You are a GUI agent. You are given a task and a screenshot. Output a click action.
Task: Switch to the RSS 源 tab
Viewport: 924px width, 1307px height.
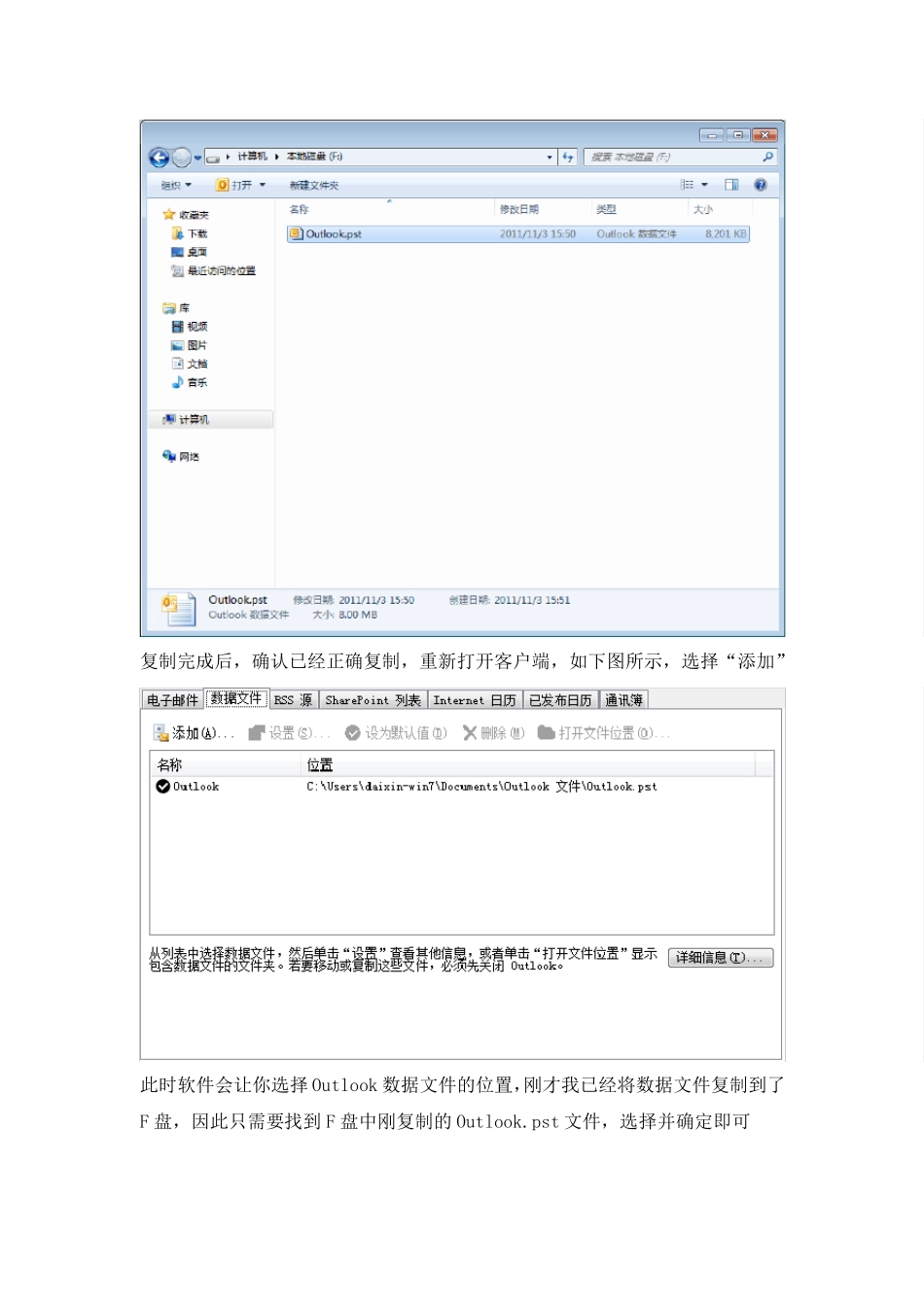click(293, 700)
